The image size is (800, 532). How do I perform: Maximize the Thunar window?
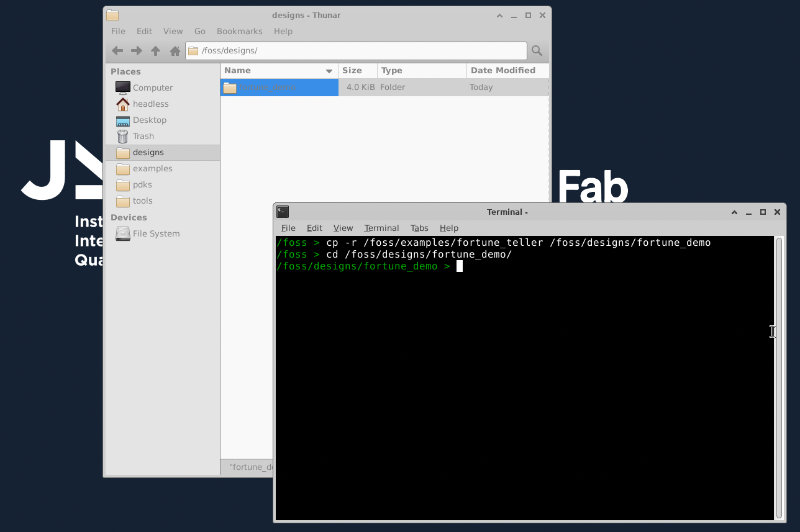tap(528, 16)
